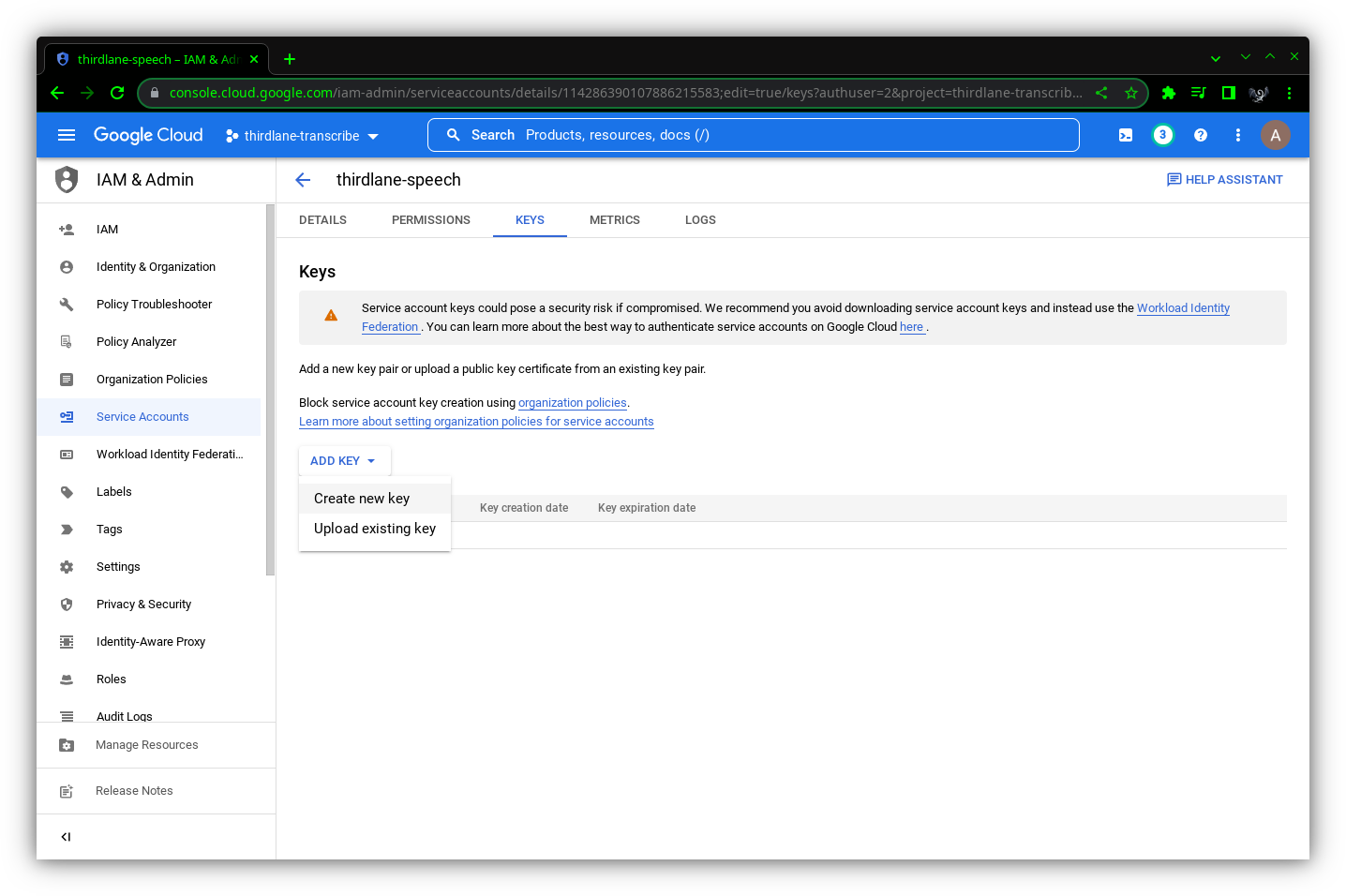Screen dimensions: 1346x896
Task: Open Roles in the sidebar
Action: (149, 679)
